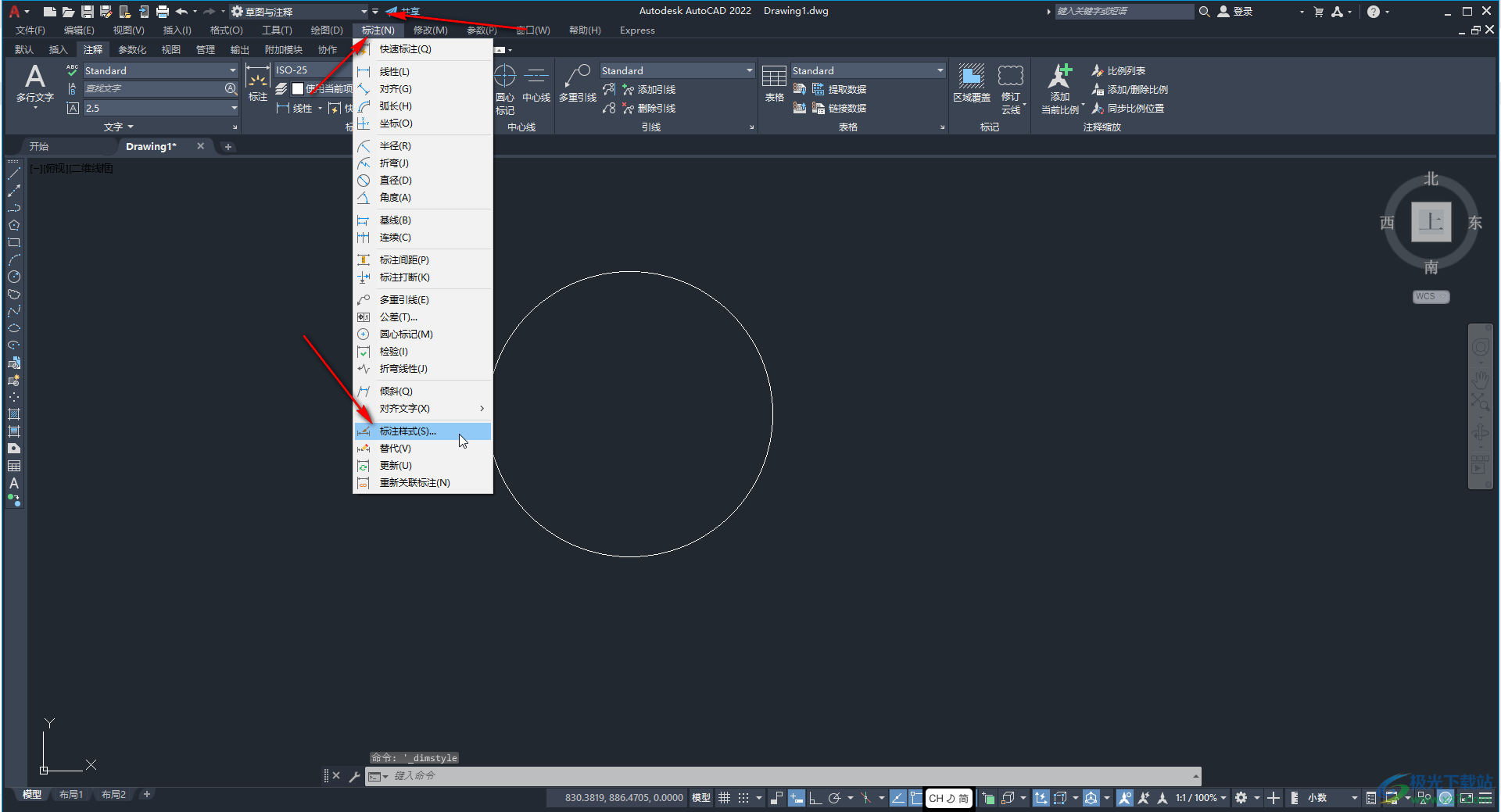Toggle dynamic input in status bar

796,798
